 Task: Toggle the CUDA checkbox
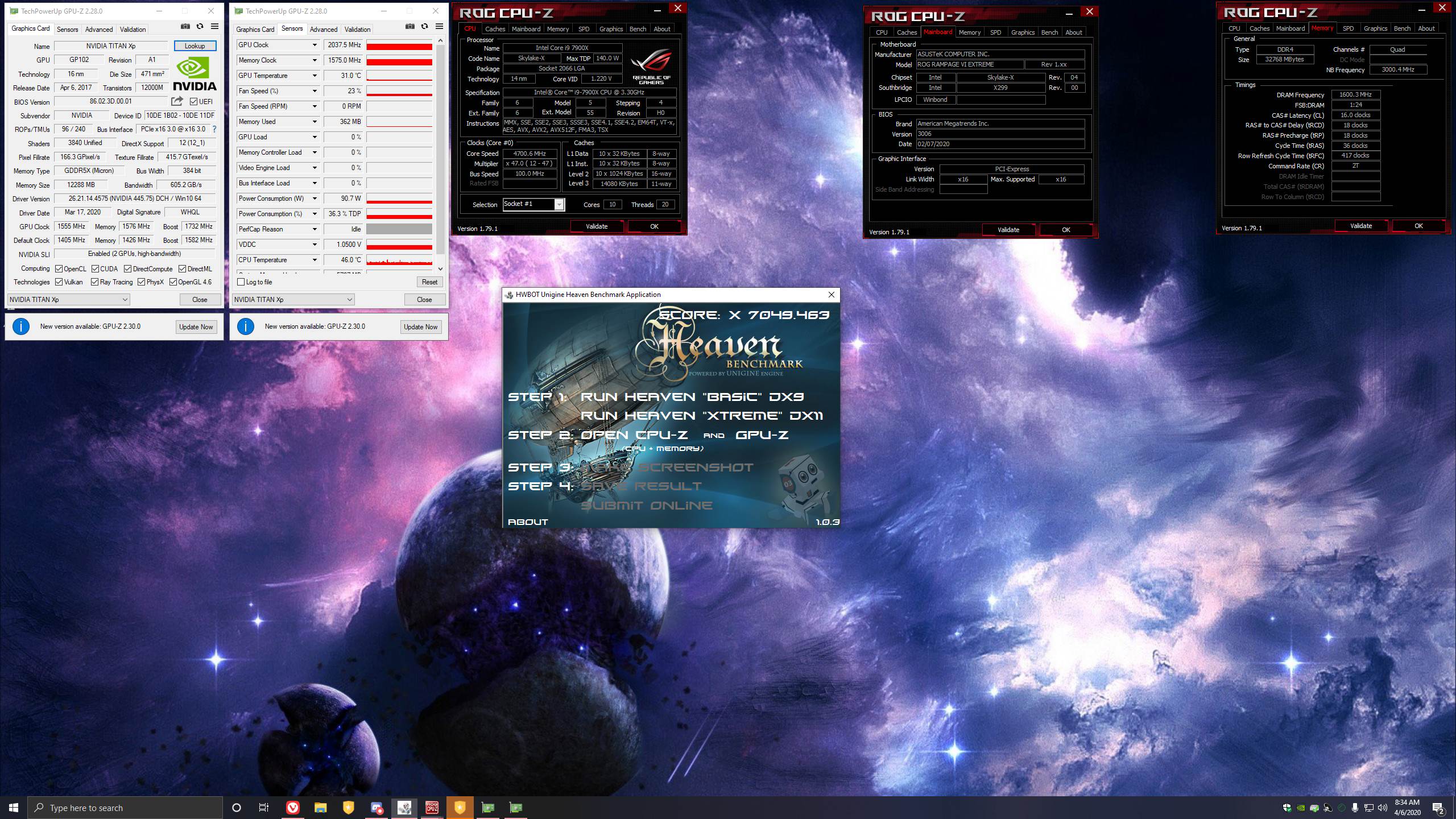(x=95, y=268)
